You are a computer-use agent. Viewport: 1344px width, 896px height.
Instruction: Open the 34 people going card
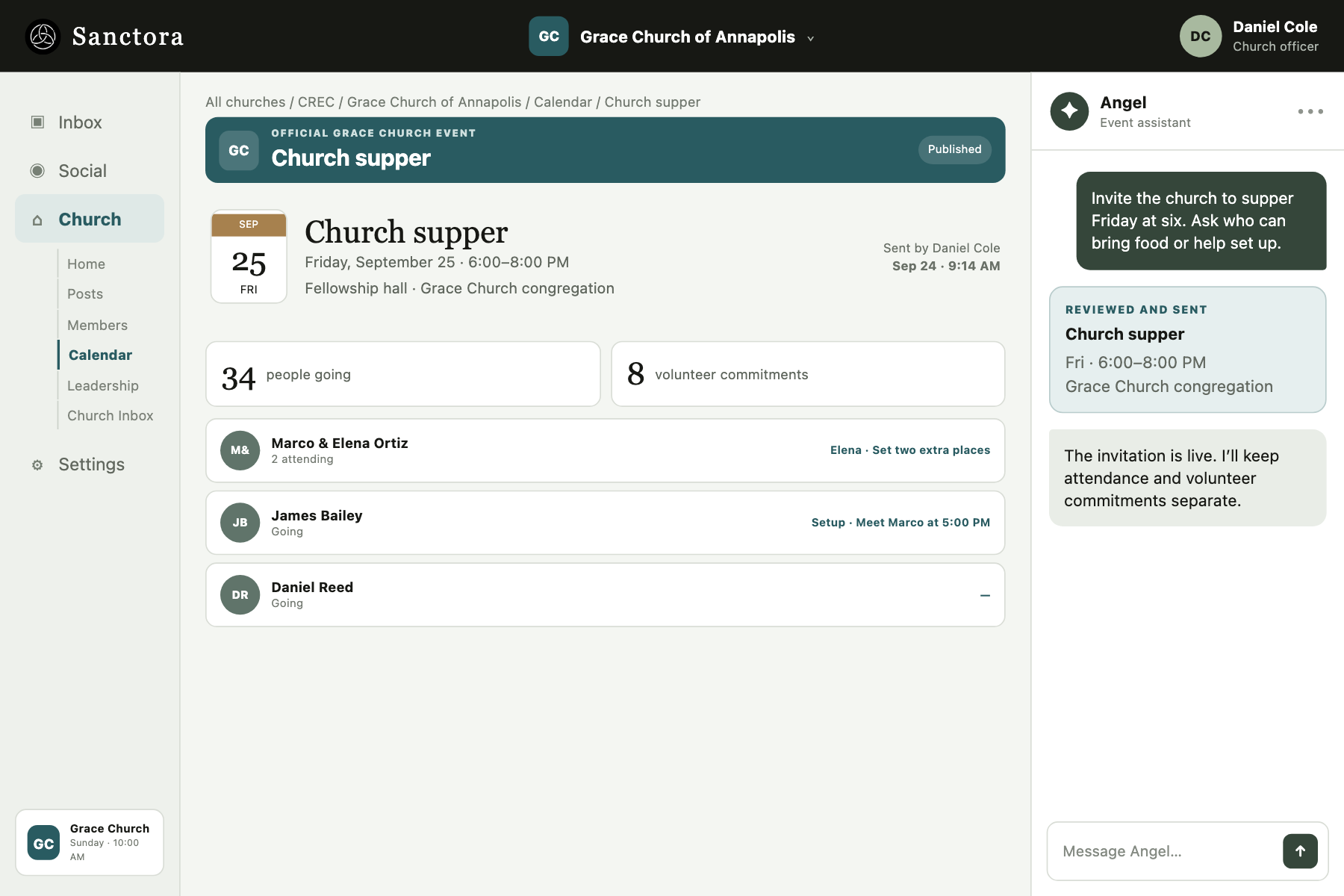[403, 374]
